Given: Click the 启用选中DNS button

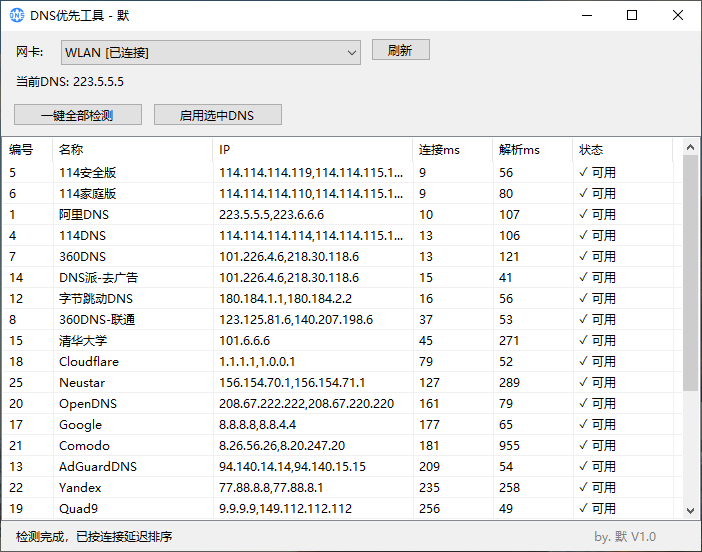Looking at the screenshot, I should [218, 115].
